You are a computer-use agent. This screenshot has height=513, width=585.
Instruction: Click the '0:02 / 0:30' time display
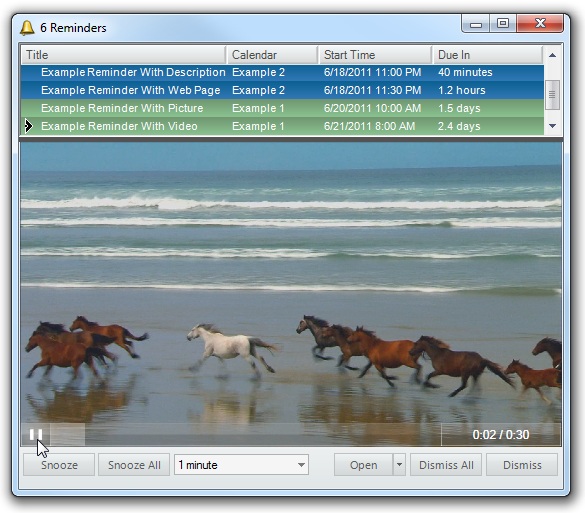(x=501, y=435)
